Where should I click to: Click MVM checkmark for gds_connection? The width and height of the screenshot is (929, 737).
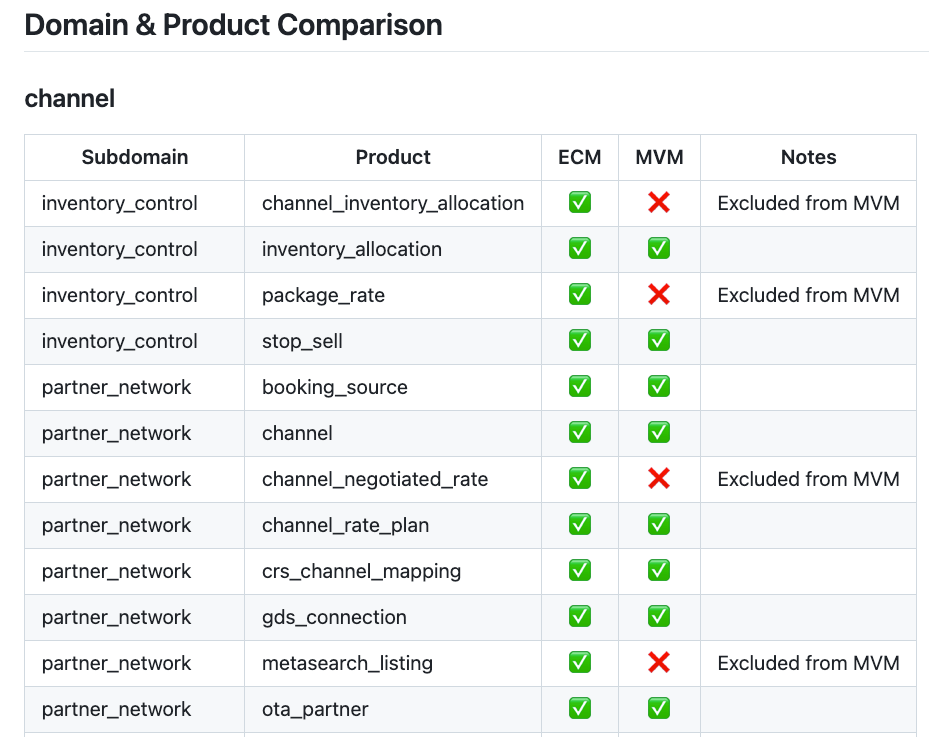click(x=659, y=617)
